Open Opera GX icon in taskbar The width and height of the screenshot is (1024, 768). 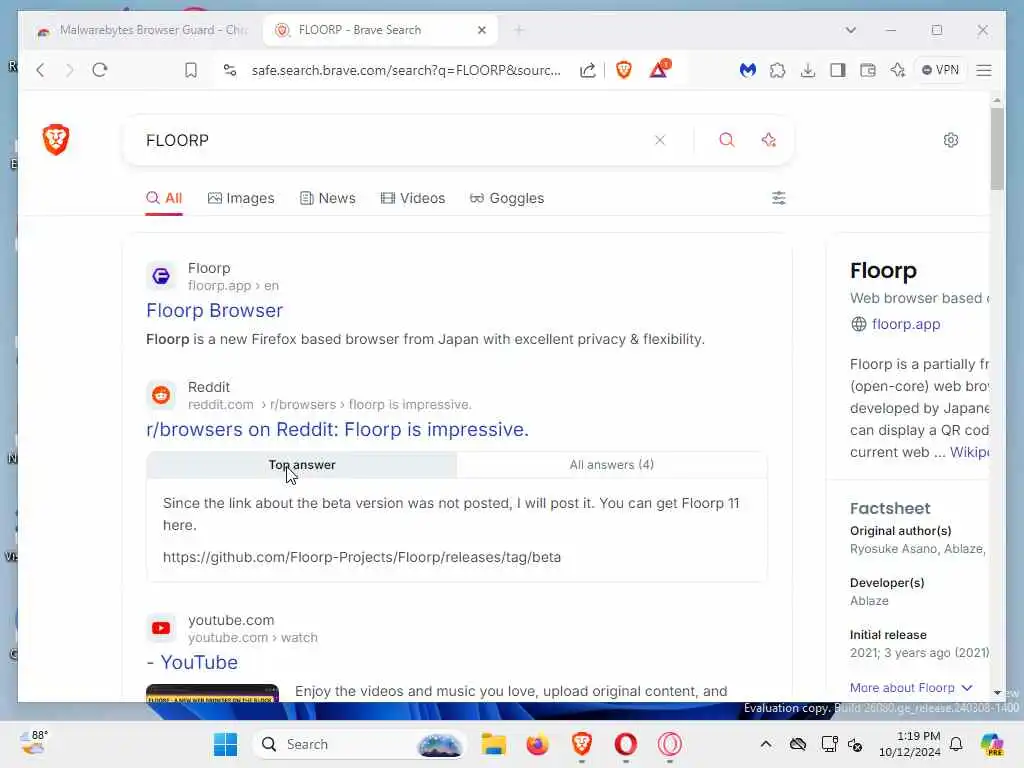tap(669, 744)
